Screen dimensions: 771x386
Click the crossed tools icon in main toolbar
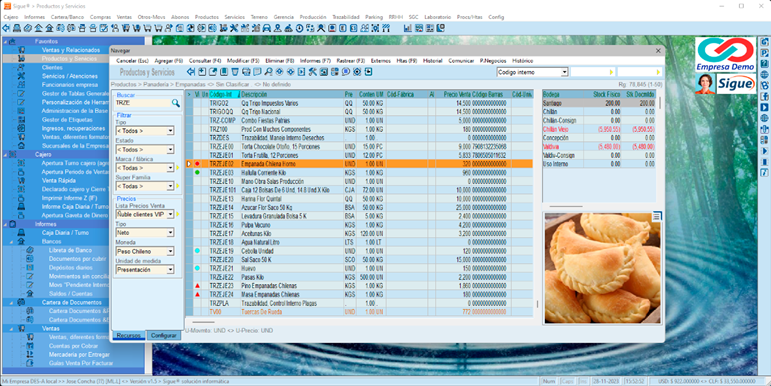coord(234,29)
